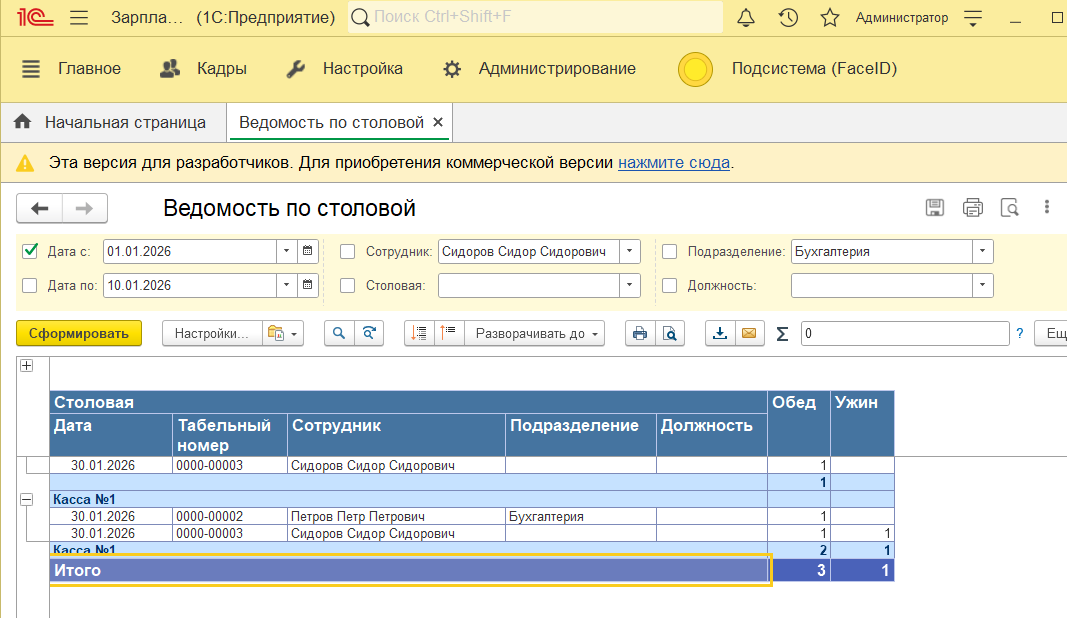Screen dimensions: 1067x618
Task: Click the magnifier find icon in toolbar
Action: tap(339, 334)
